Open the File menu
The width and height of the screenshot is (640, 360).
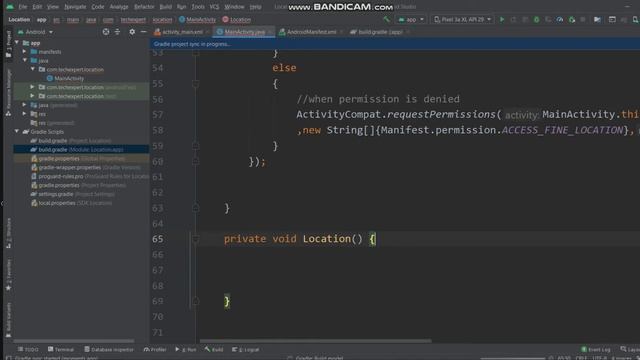point(23,7)
